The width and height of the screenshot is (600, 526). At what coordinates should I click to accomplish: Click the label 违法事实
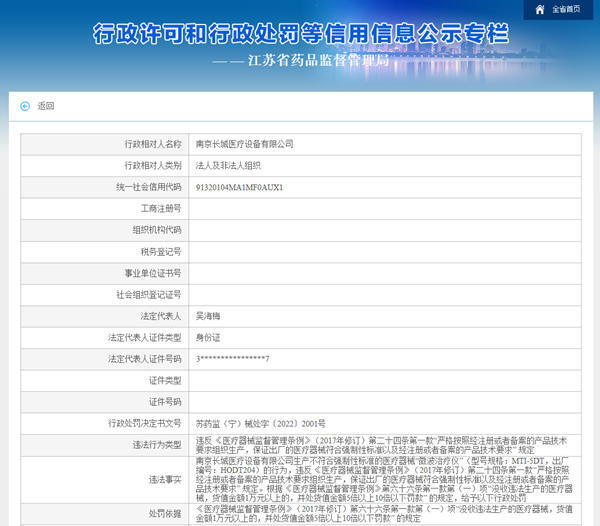(165, 480)
